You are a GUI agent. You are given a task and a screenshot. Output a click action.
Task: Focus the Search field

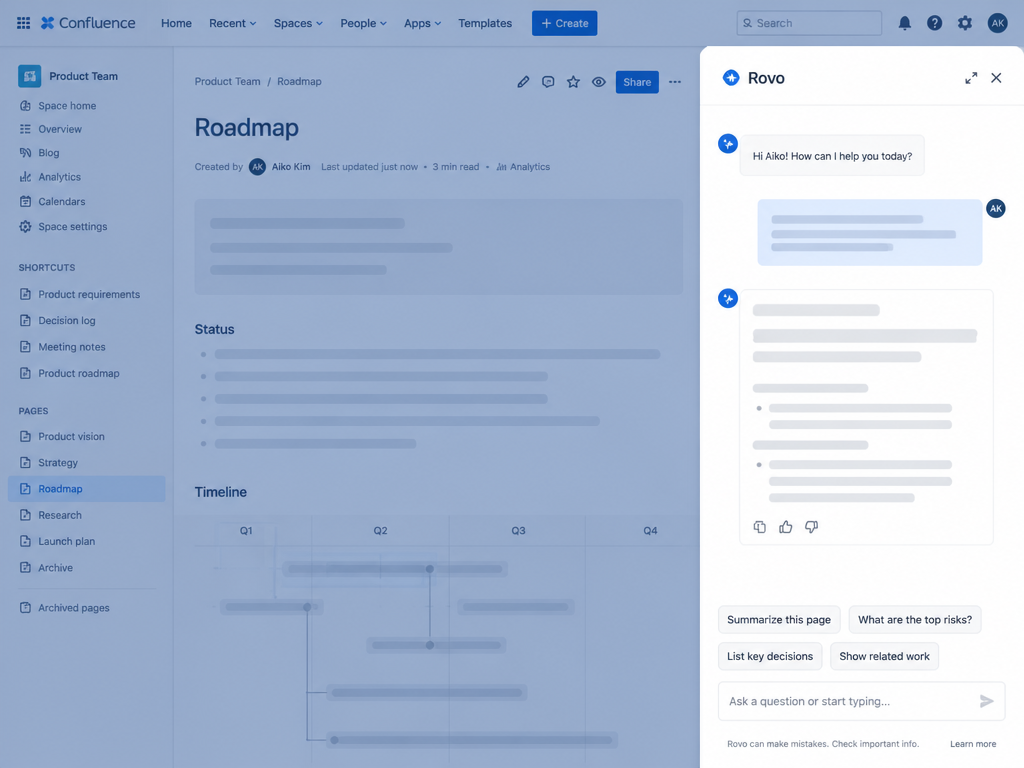pyautogui.click(x=809, y=24)
